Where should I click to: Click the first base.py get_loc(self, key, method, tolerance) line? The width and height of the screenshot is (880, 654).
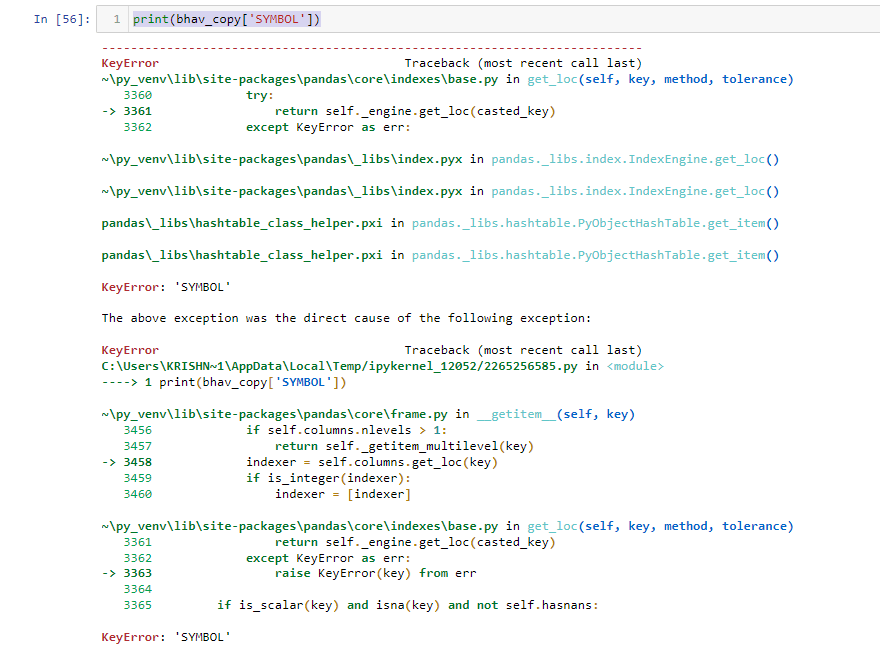447,79
